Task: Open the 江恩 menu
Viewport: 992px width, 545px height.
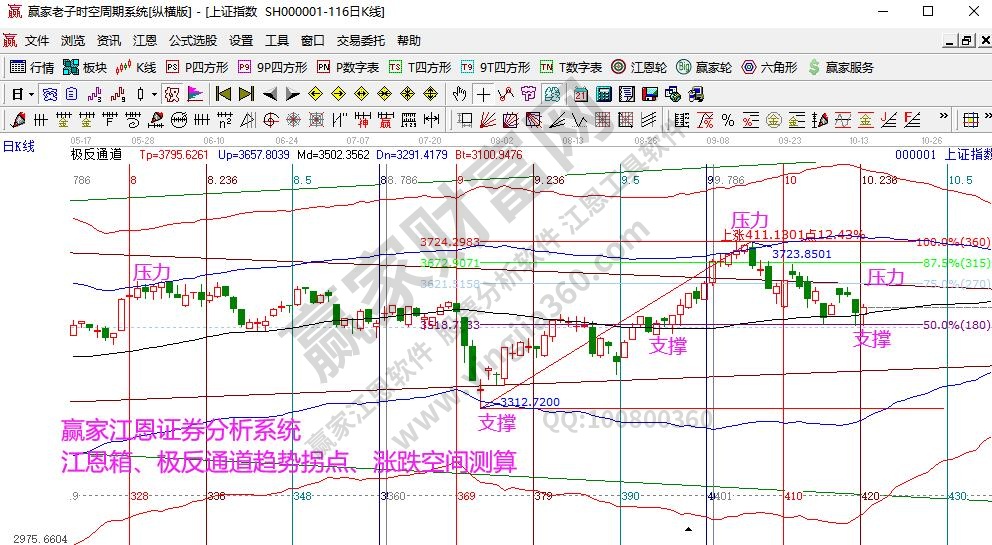Action: pos(144,41)
